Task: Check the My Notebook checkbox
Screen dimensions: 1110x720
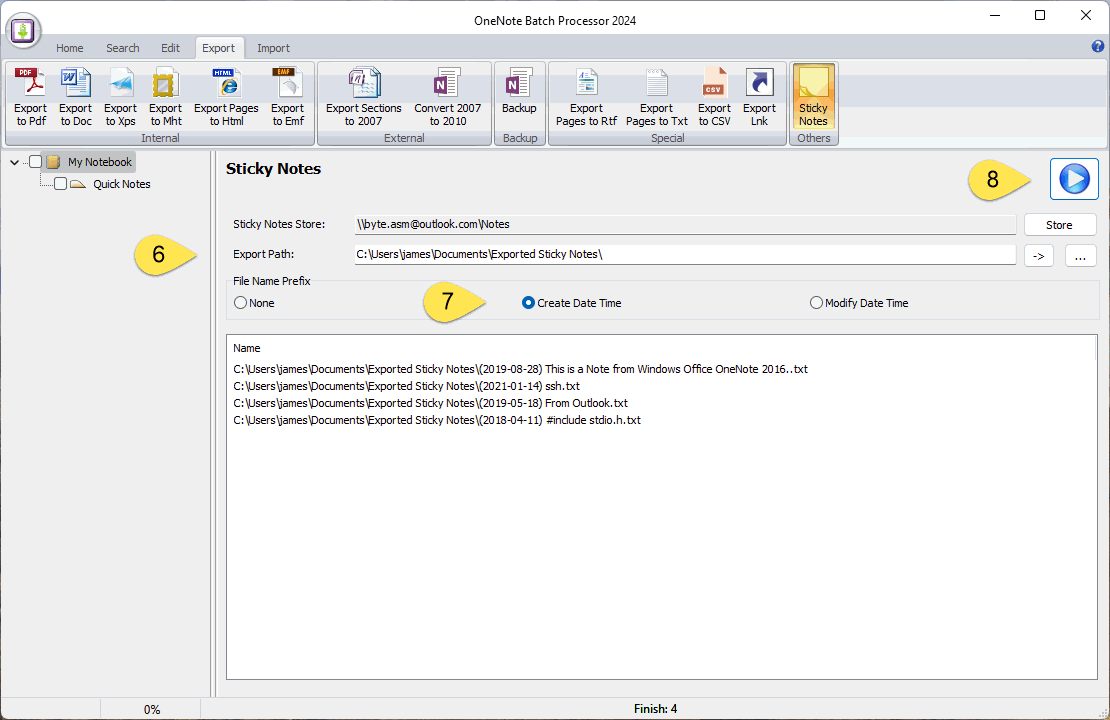Action: (x=36, y=162)
